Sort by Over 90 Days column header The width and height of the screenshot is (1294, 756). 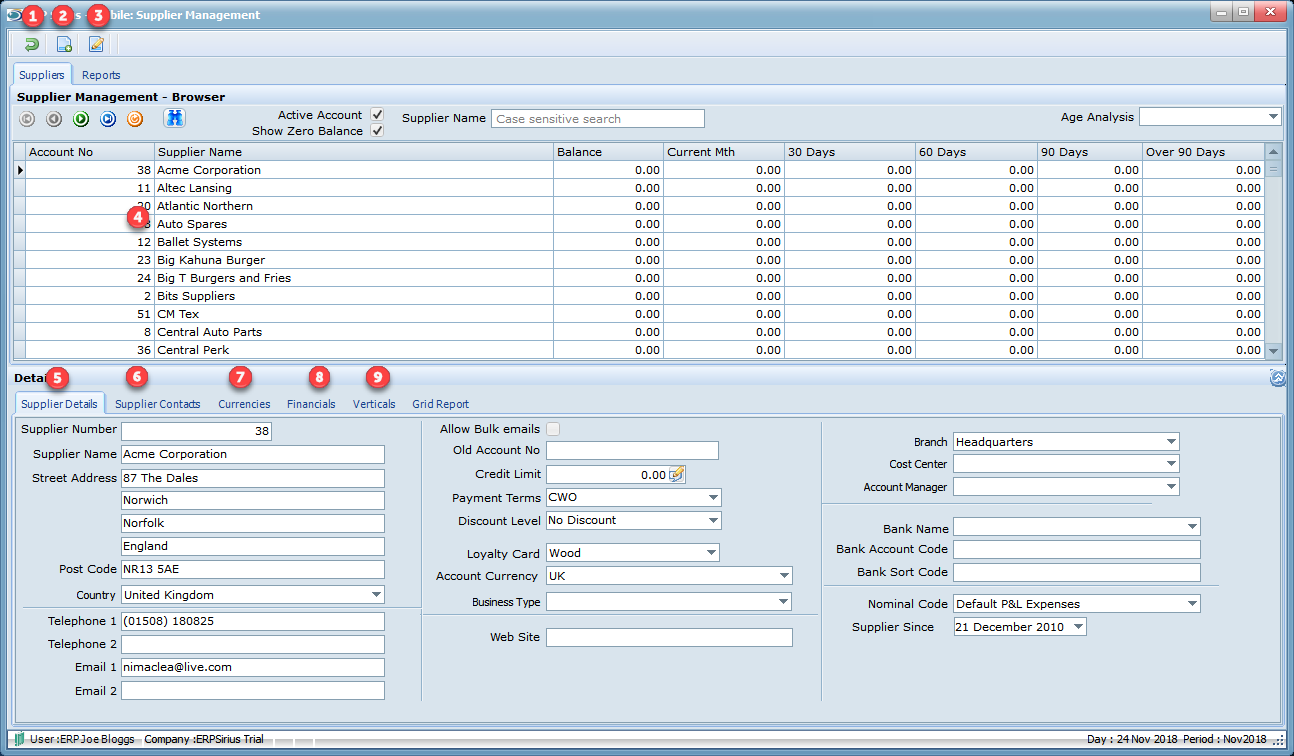[x=1204, y=152]
